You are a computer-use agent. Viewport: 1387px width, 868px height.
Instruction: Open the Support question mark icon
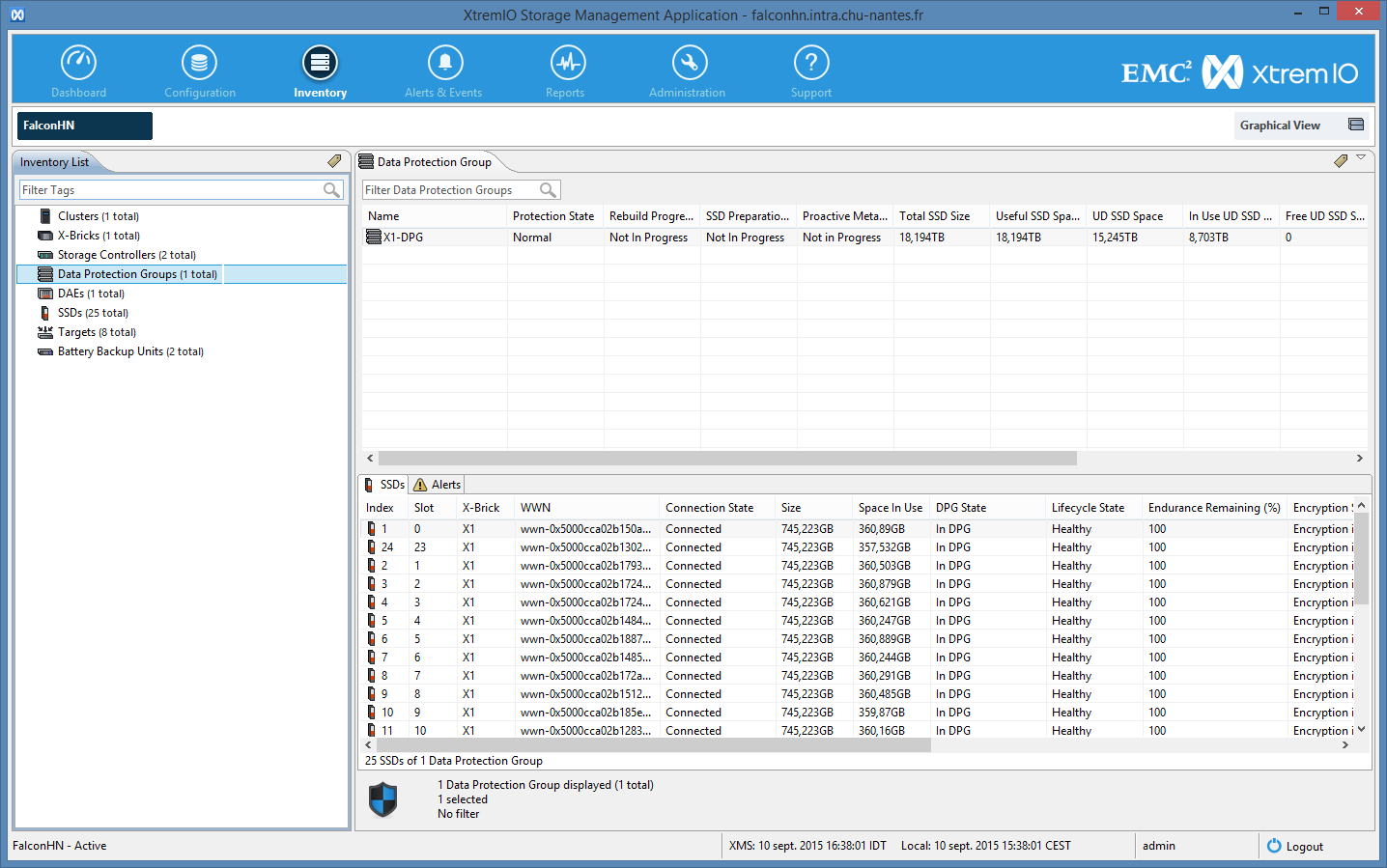811,63
